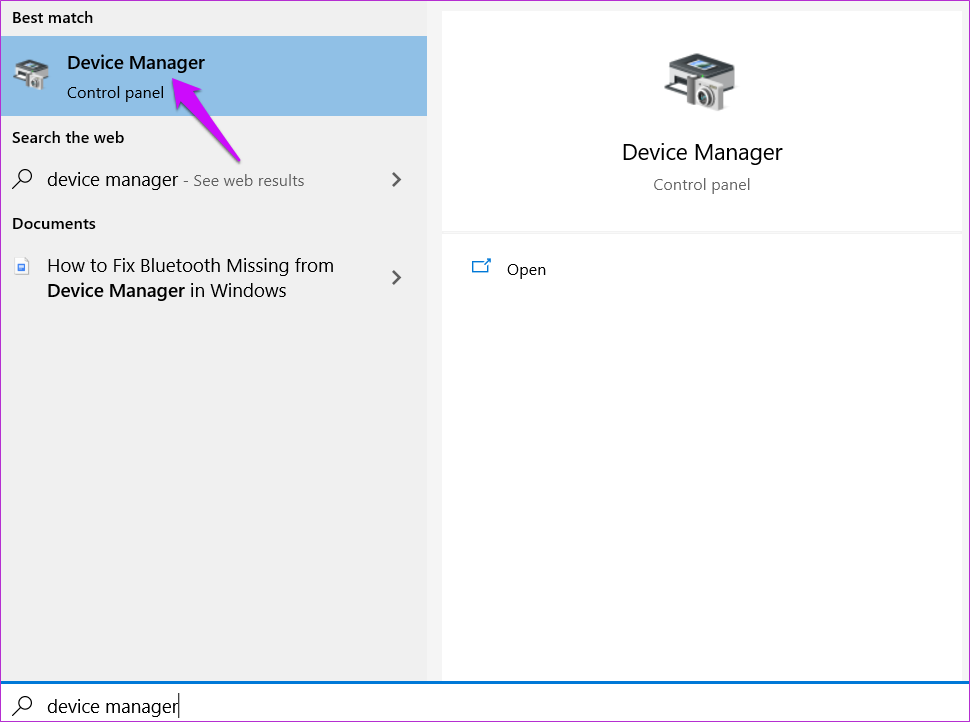Click the Open command in the preview pane

(x=527, y=269)
